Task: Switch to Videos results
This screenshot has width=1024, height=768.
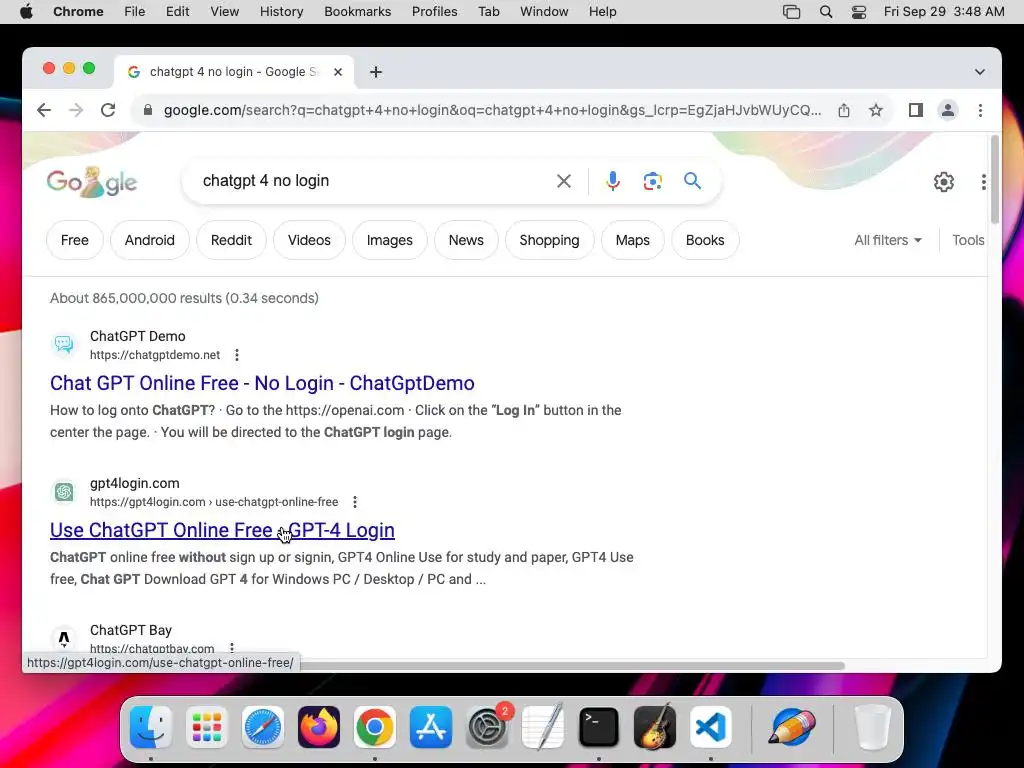Action: click(309, 240)
